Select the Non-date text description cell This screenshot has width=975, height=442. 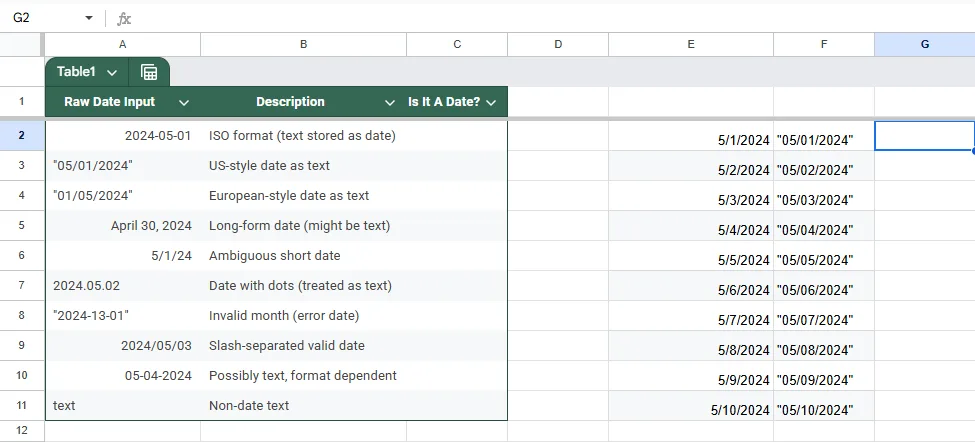pyautogui.click(x=303, y=405)
